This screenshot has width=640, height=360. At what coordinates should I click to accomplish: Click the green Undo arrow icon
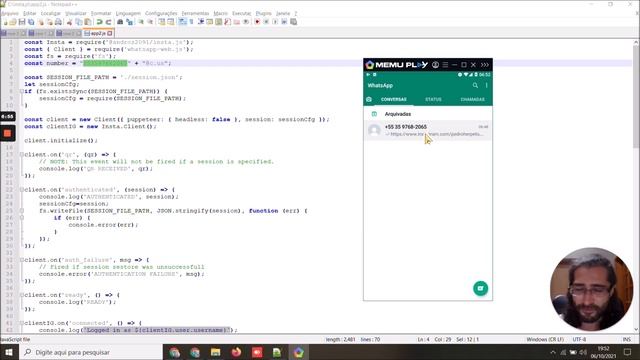[x=99, y=22]
